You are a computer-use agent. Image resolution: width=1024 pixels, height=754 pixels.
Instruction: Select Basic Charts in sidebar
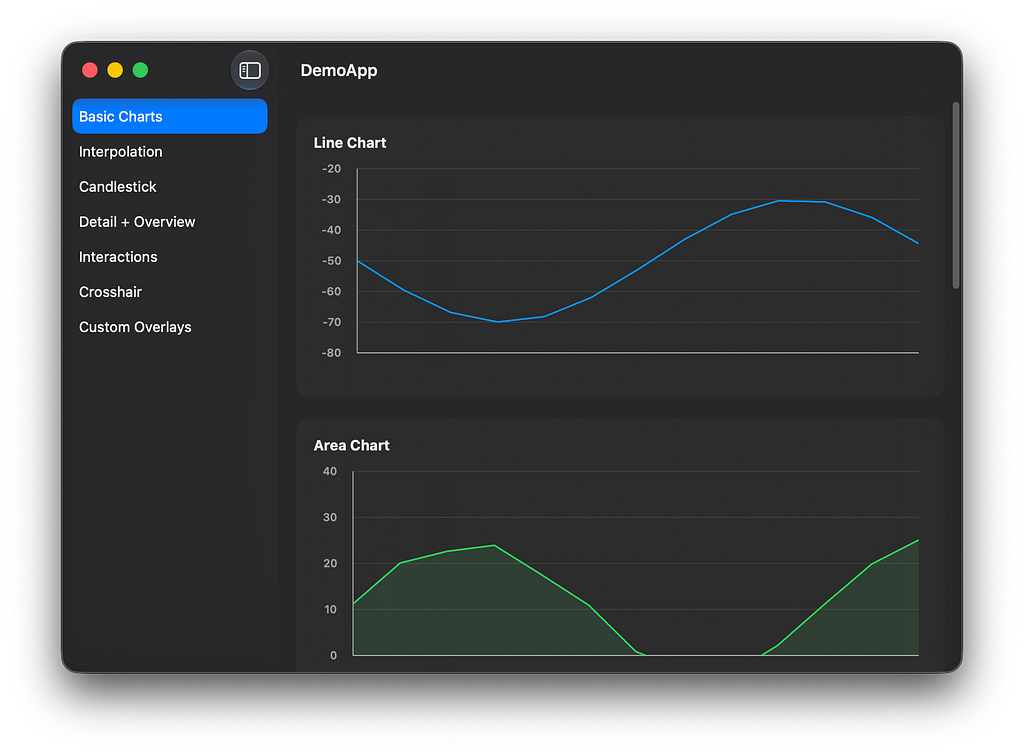pos(170,116)
